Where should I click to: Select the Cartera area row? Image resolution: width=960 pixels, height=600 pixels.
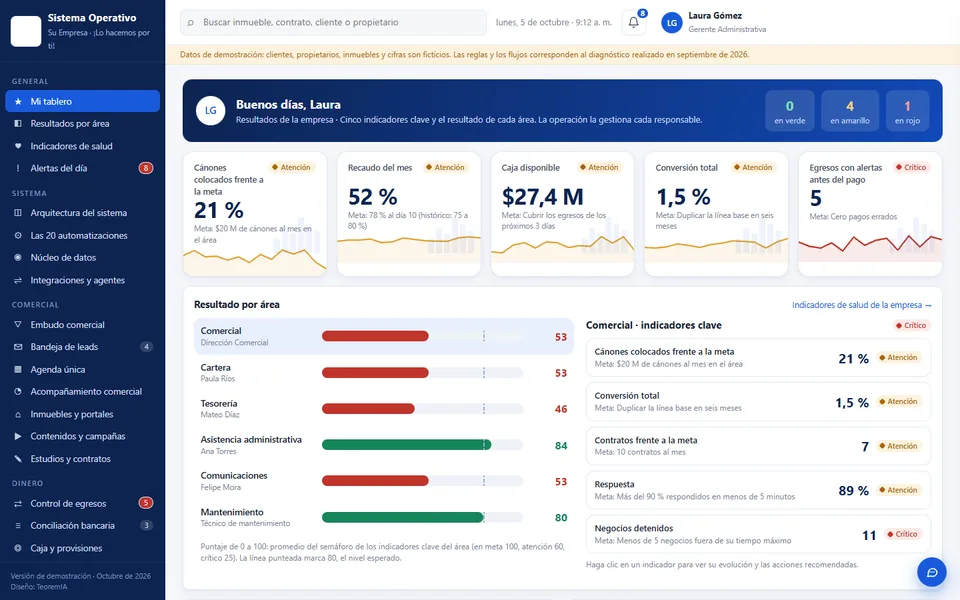(384, 373)
